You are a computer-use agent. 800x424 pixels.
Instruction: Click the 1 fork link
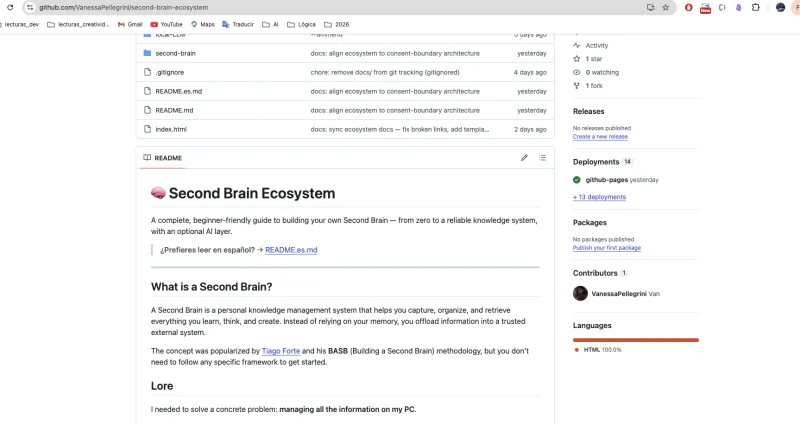tap(594, 86)
